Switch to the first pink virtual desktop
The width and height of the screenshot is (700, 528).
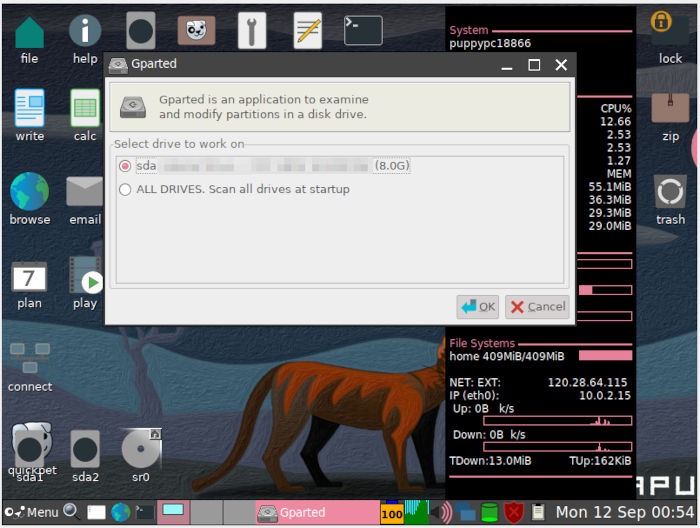[x=173, y=512]
